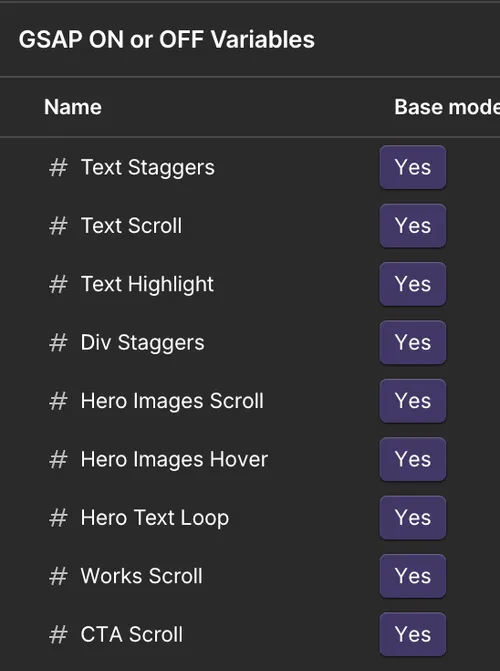The height and width of the screenshot is (671, 500).
Task: Click the hash icon beside Div Staggers
Action: (x=58, y=343)
